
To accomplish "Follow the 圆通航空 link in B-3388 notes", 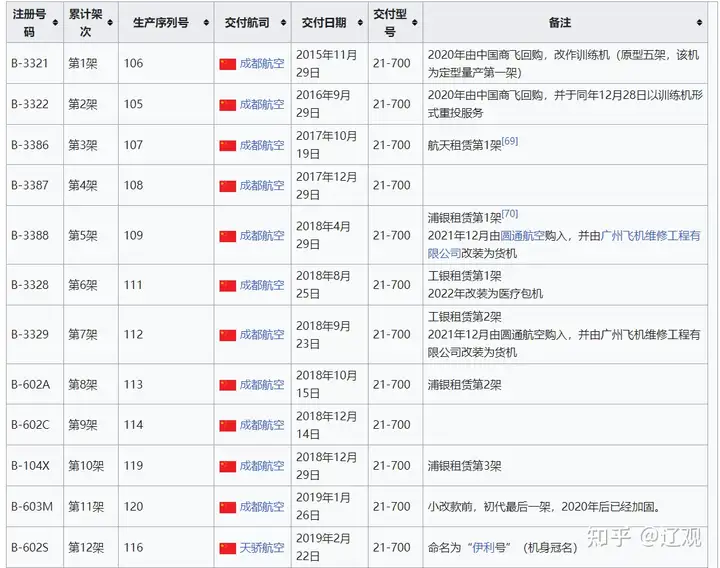I will point(522,236).
